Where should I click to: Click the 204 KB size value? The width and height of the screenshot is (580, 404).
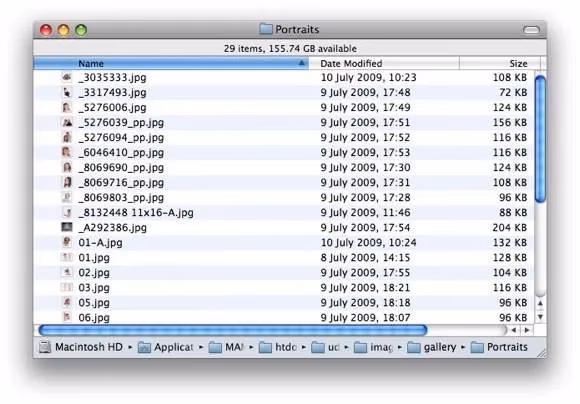click(510, 228)
